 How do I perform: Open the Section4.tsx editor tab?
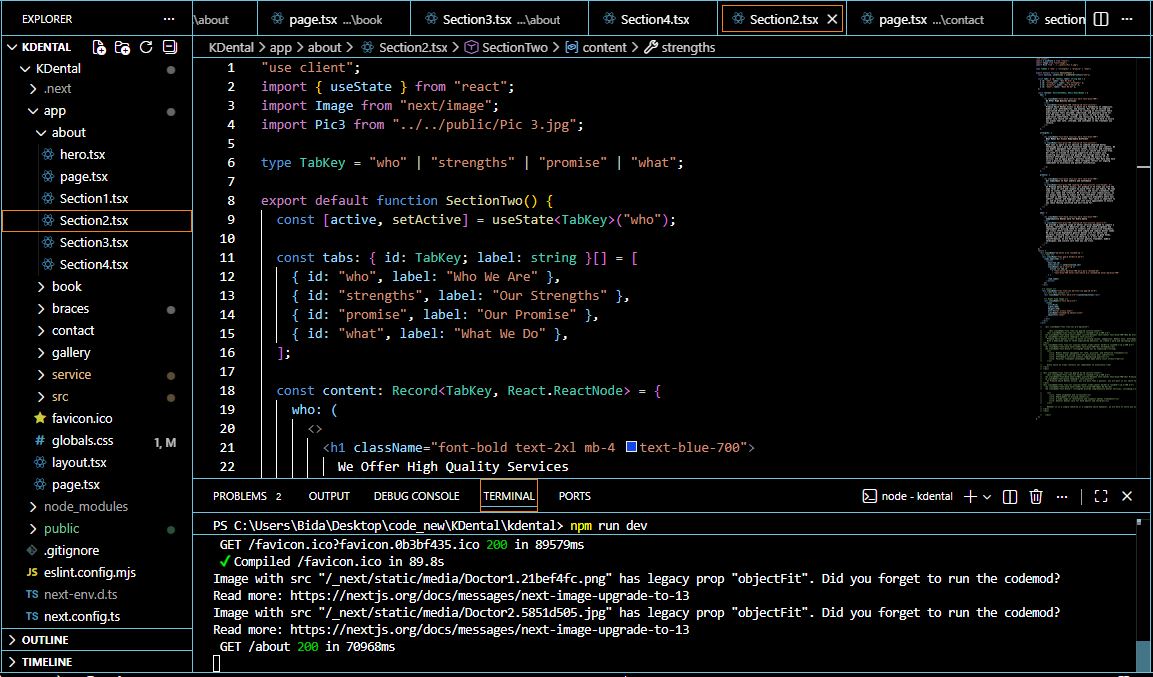(x=654, y=20)
